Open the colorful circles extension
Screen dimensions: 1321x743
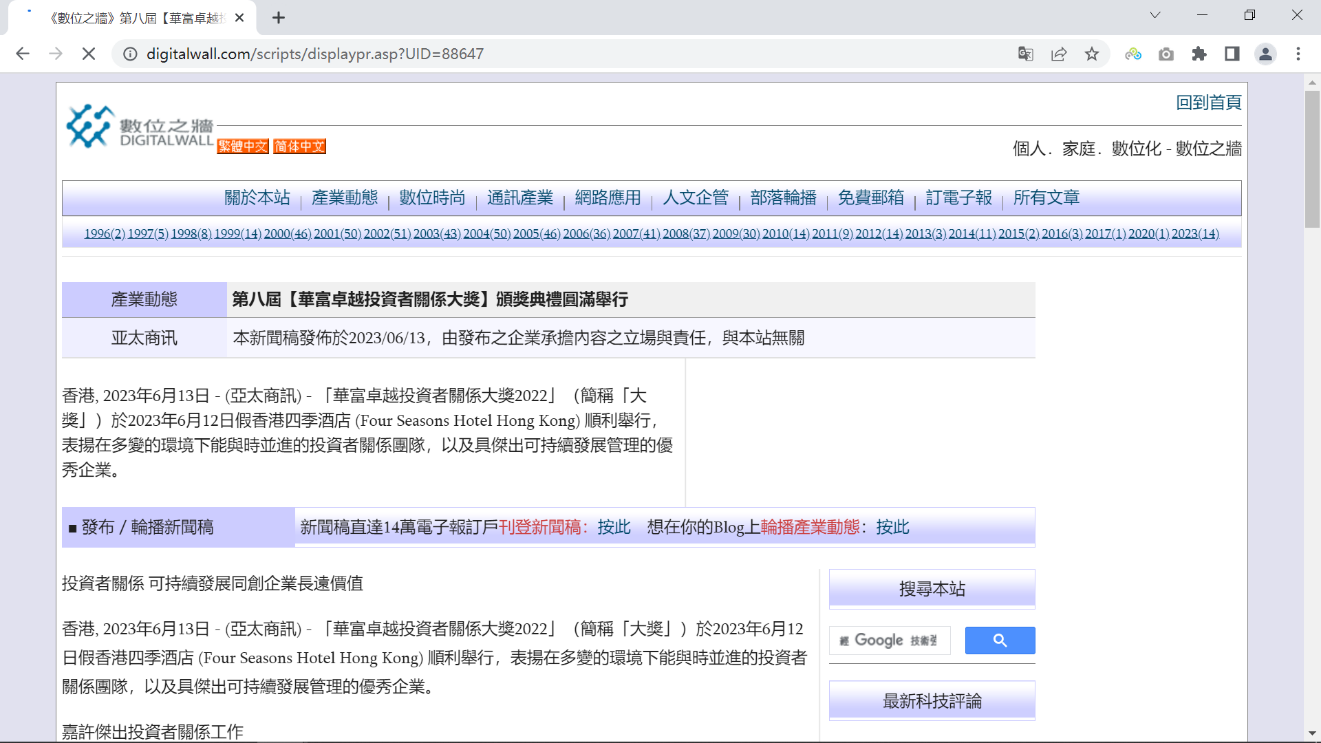click(x=1133, y=54)
